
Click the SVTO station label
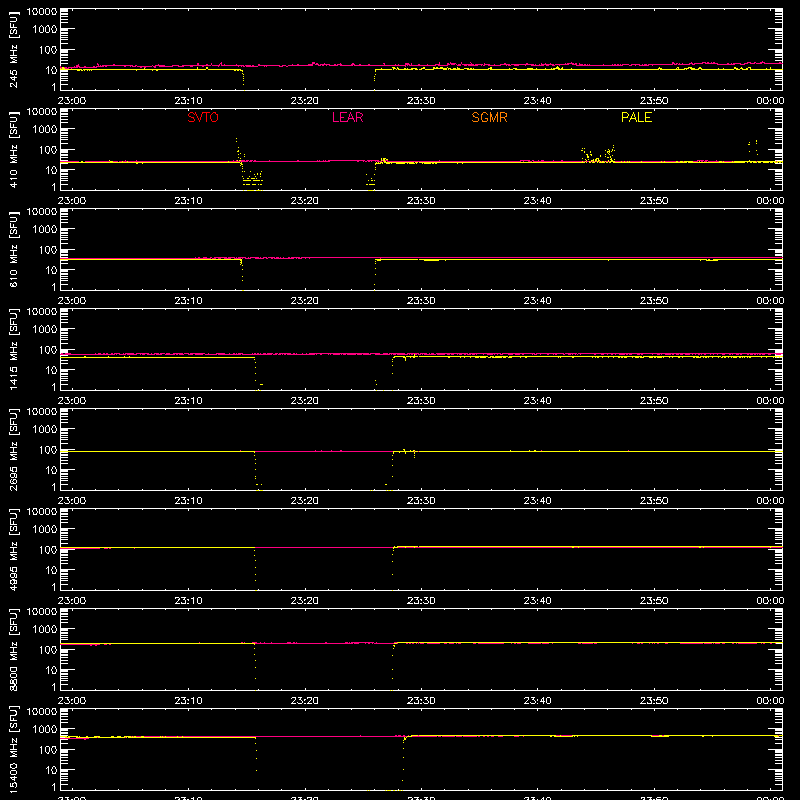click(x=203, y=117)
